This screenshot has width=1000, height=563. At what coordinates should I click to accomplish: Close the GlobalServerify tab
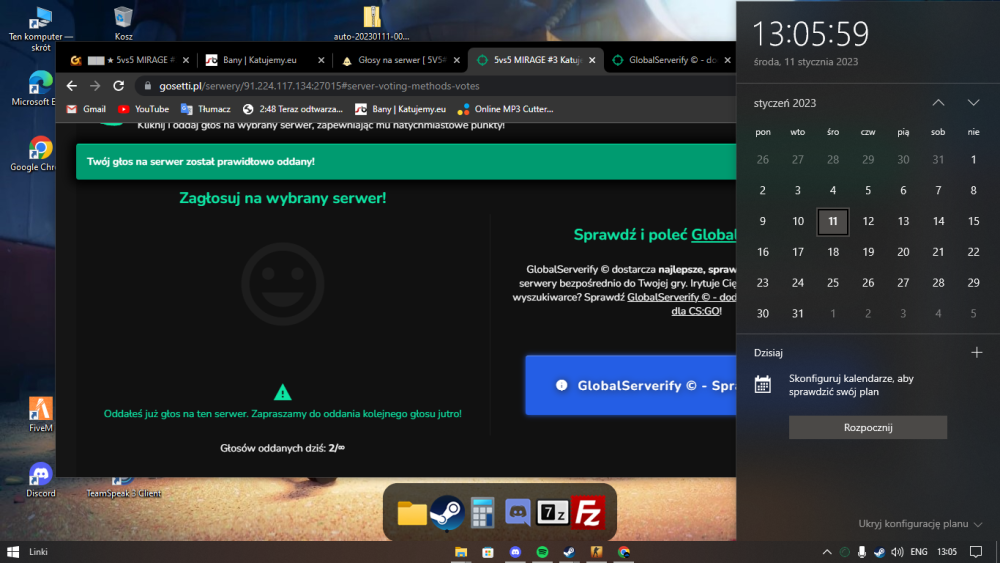tap(727, 60)
